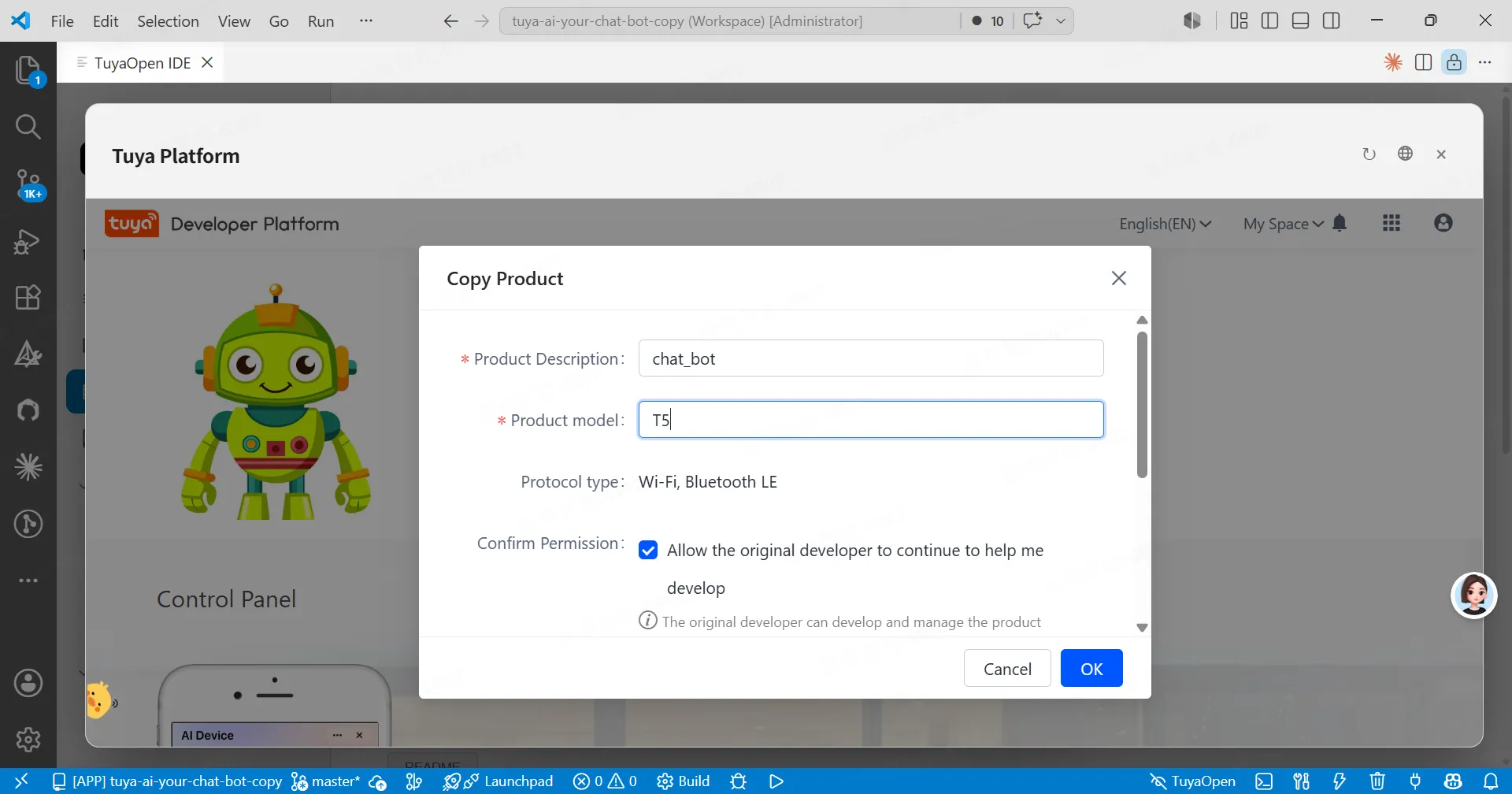Open the Selection menu
The height and width of the screenshot is (794, 1512).
[168, 21]
